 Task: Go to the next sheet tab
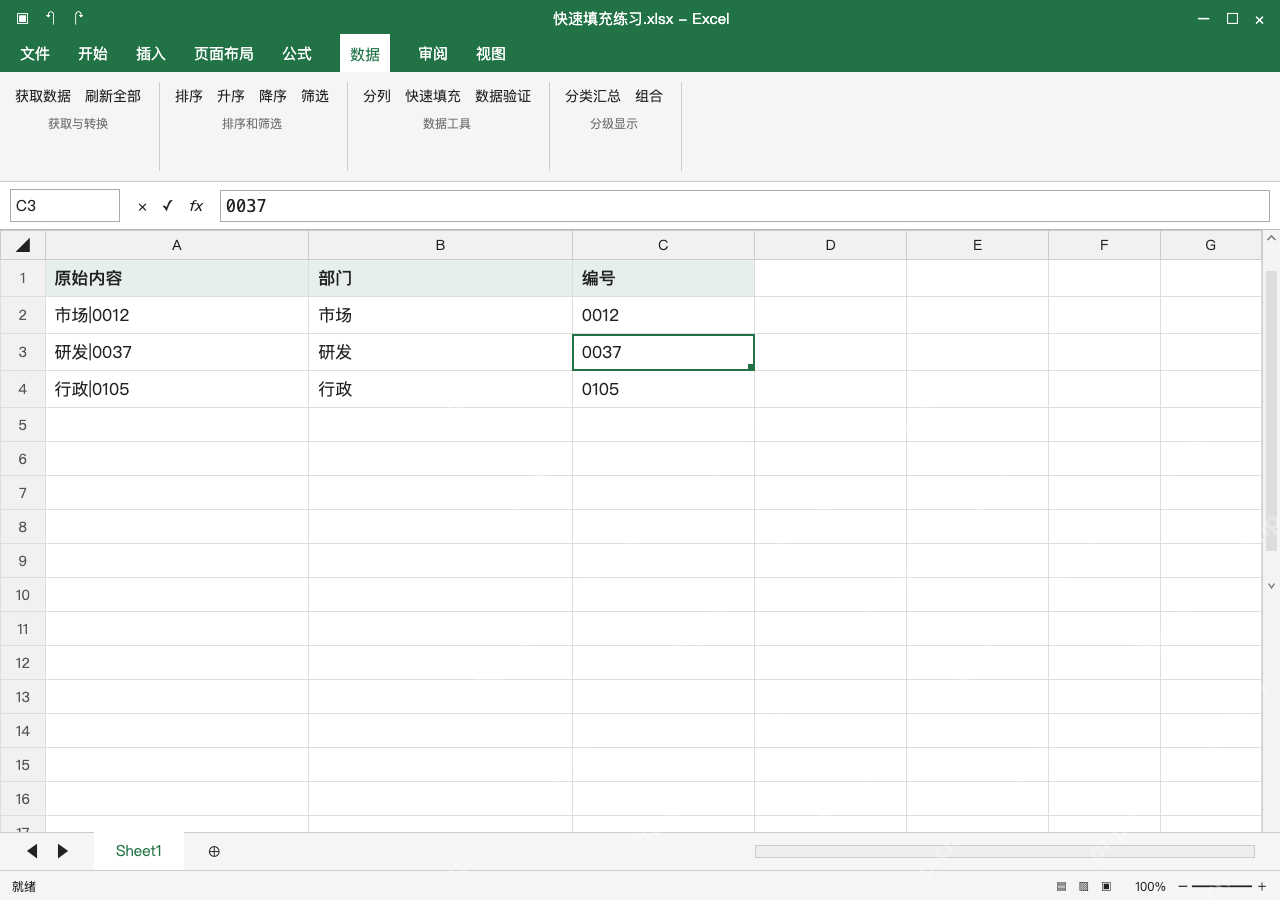[x=63, y=851]
